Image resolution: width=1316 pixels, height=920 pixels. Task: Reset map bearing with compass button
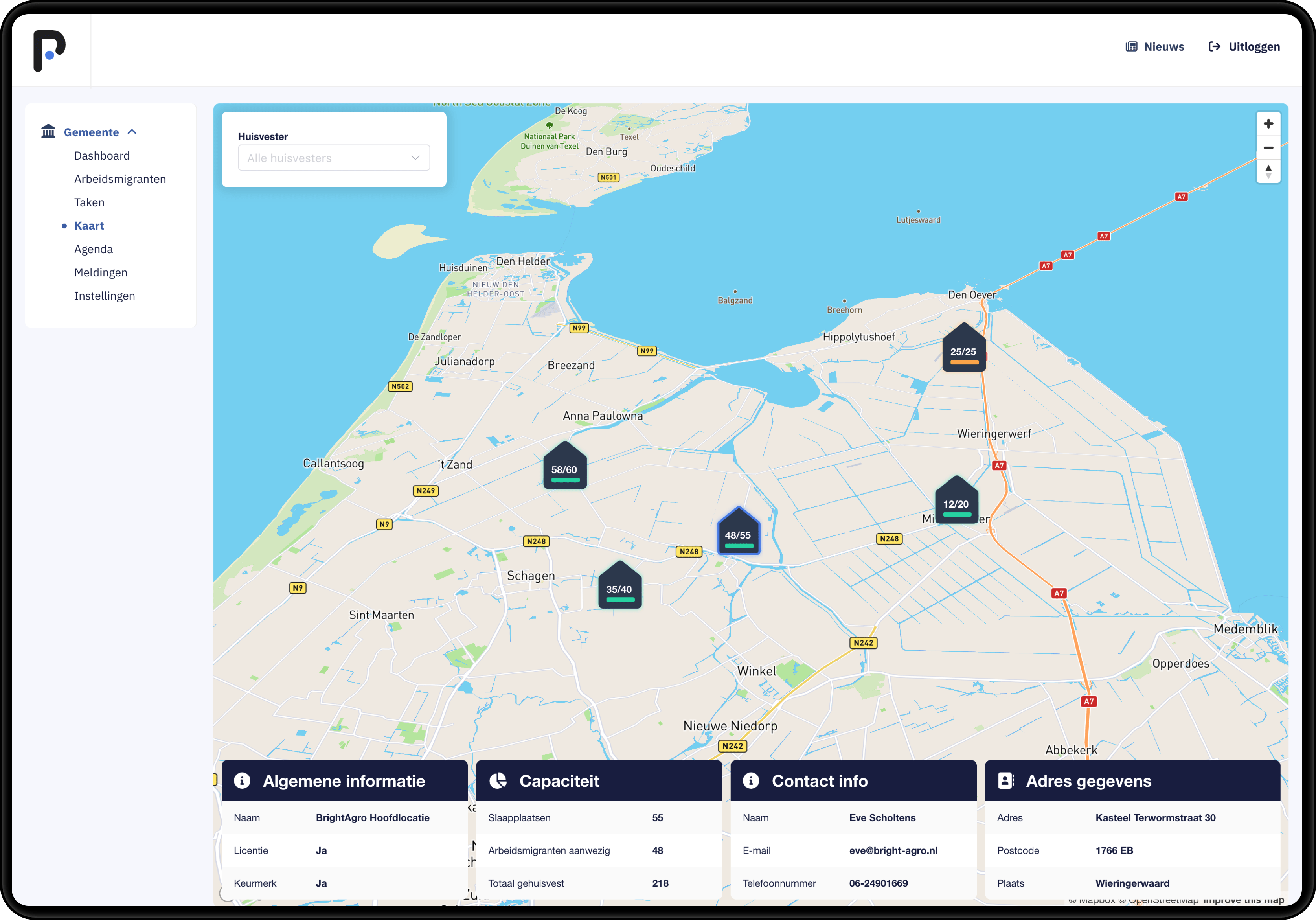[x=1268, y=171]
